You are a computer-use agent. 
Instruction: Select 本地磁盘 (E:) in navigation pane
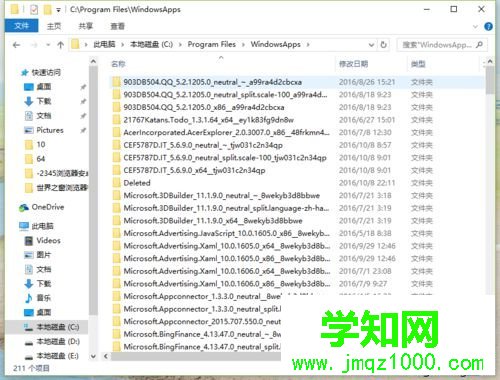pos(57,356)
